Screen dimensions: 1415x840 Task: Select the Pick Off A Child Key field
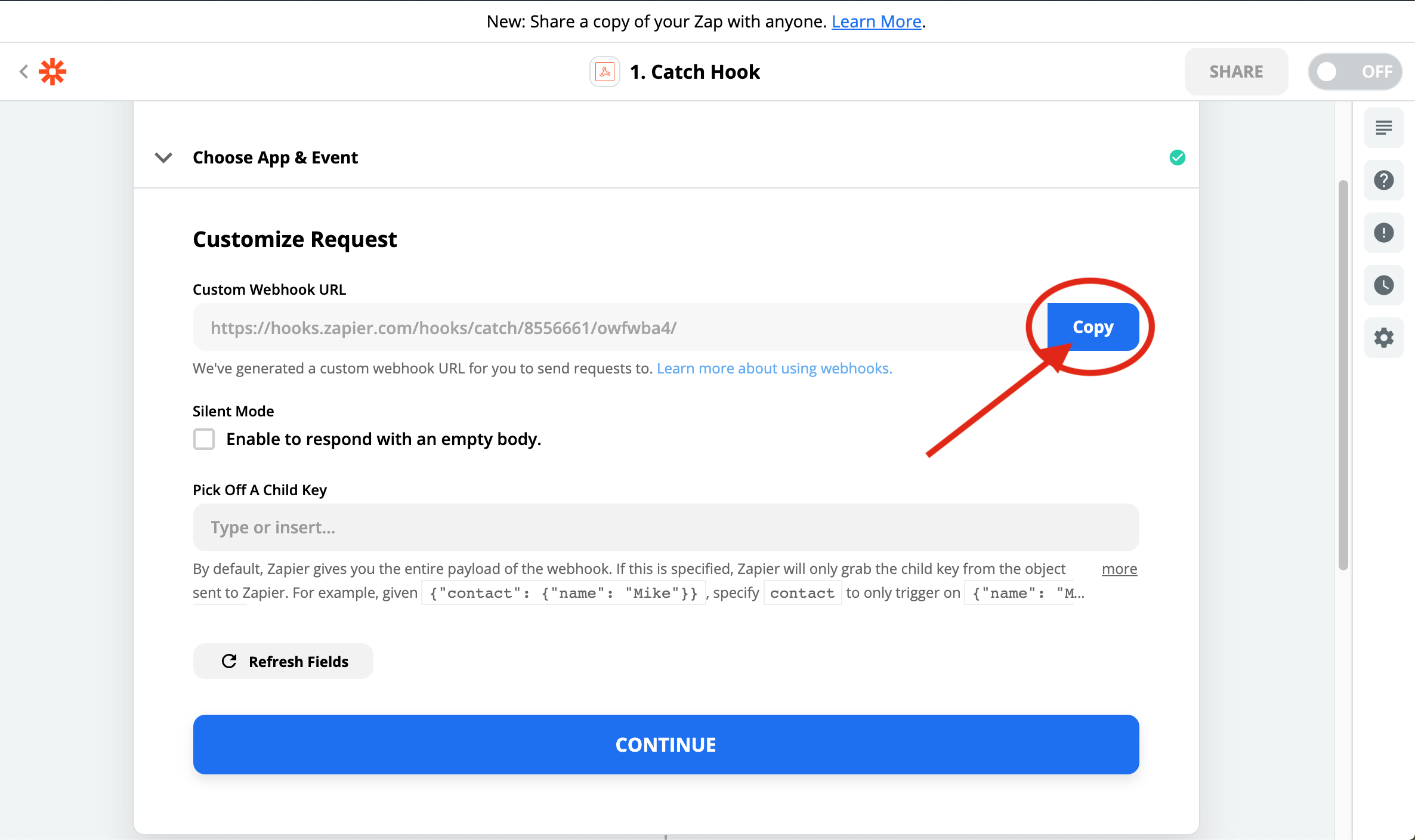tap(665, 527)
